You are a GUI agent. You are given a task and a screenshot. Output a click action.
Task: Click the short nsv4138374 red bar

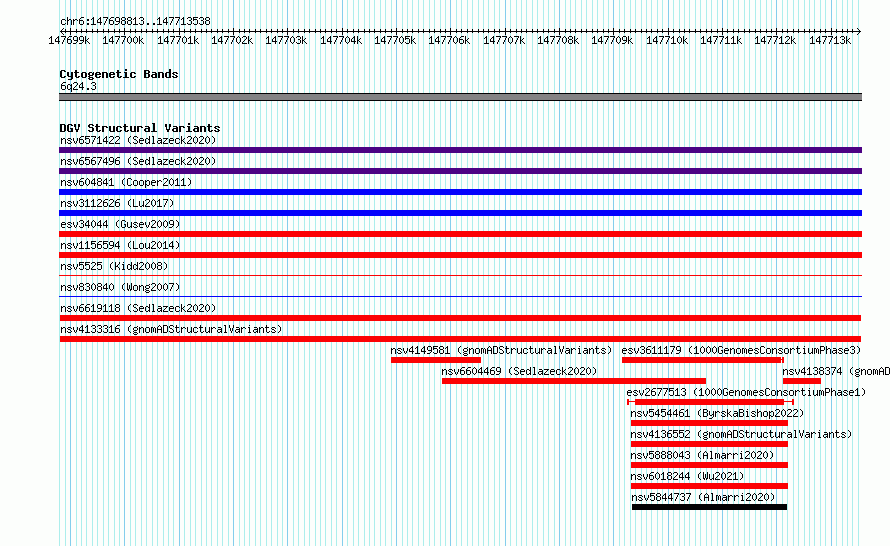[801, 381]
